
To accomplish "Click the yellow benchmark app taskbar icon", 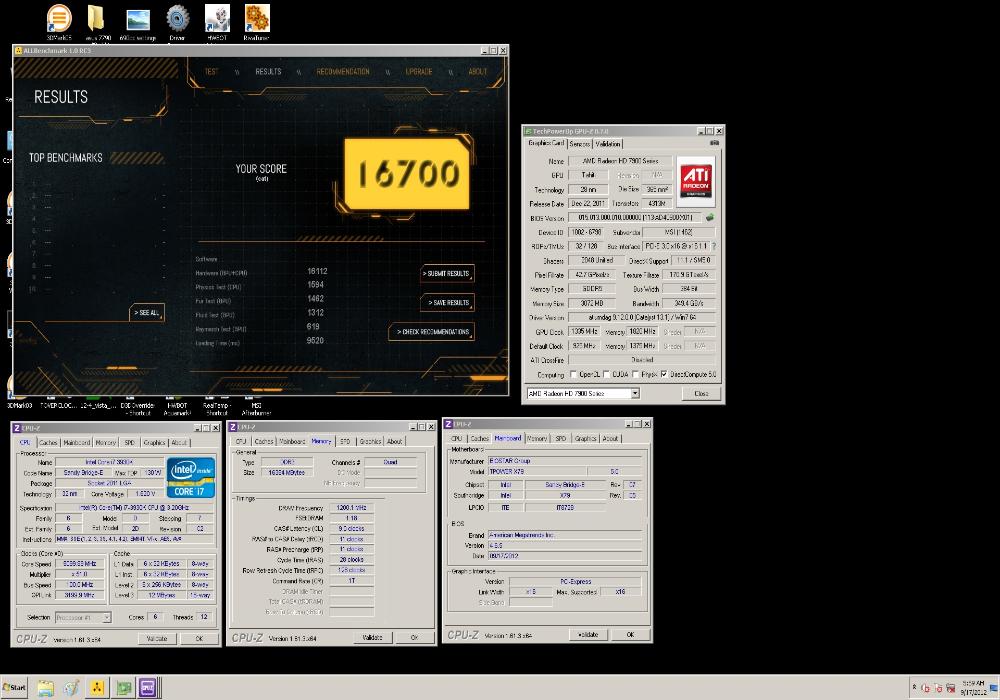I will (97, 688).
